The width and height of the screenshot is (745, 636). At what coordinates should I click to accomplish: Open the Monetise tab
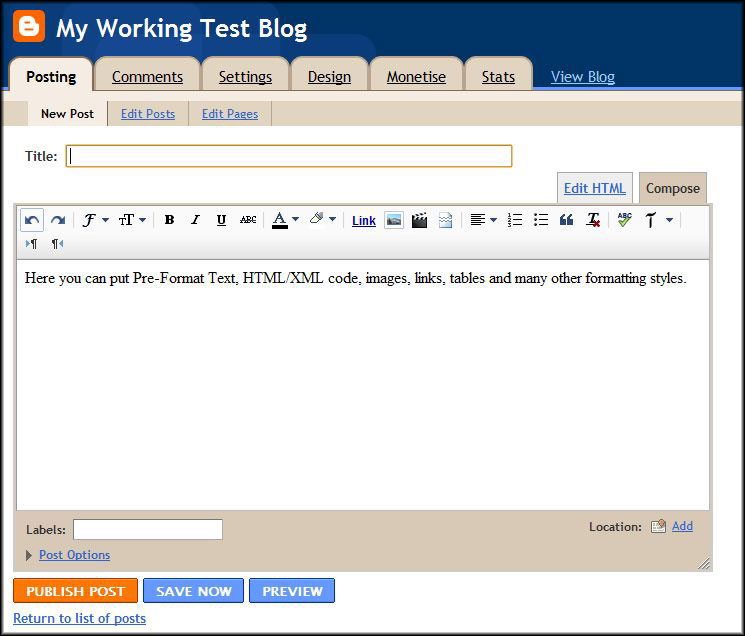point(416,76)
